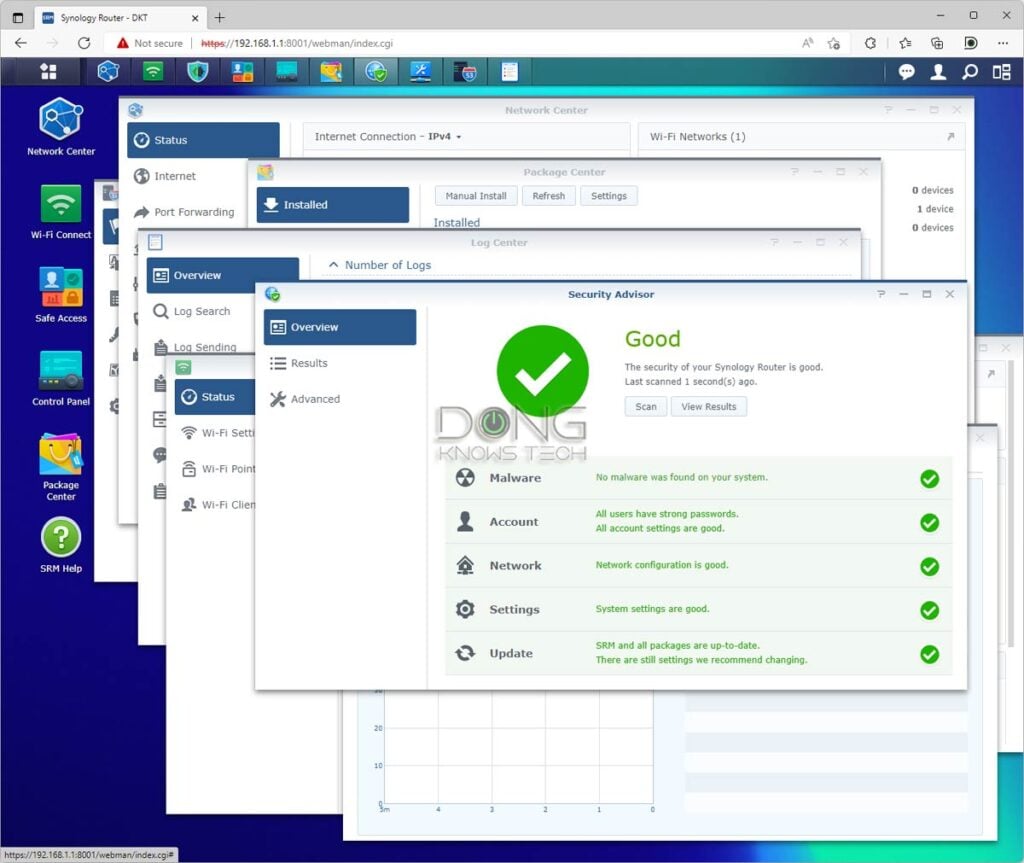
Task: Open the SRM search magnifier
Action: (x=970, y=71)
